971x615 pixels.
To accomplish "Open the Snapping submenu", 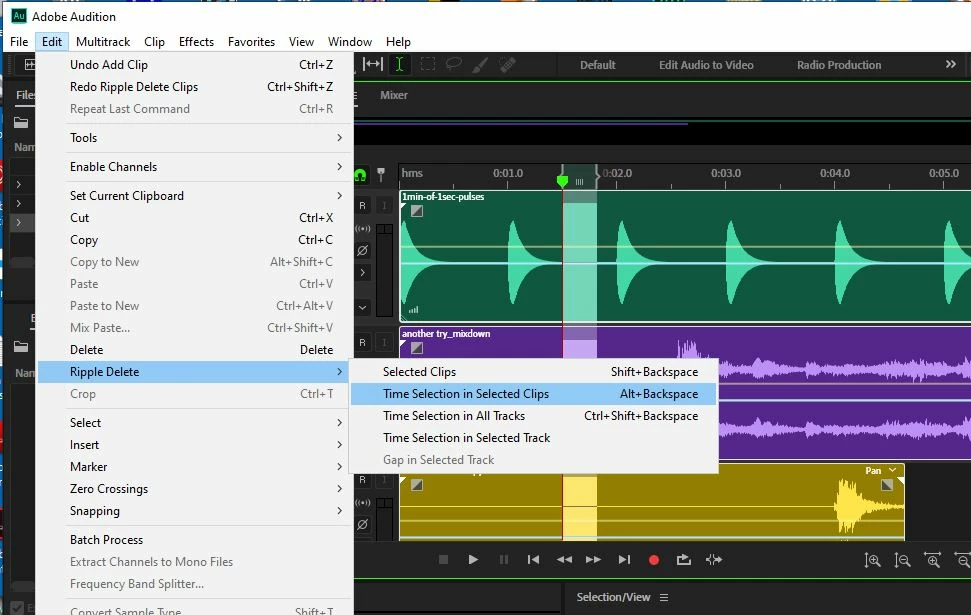I will click(195, 511).
